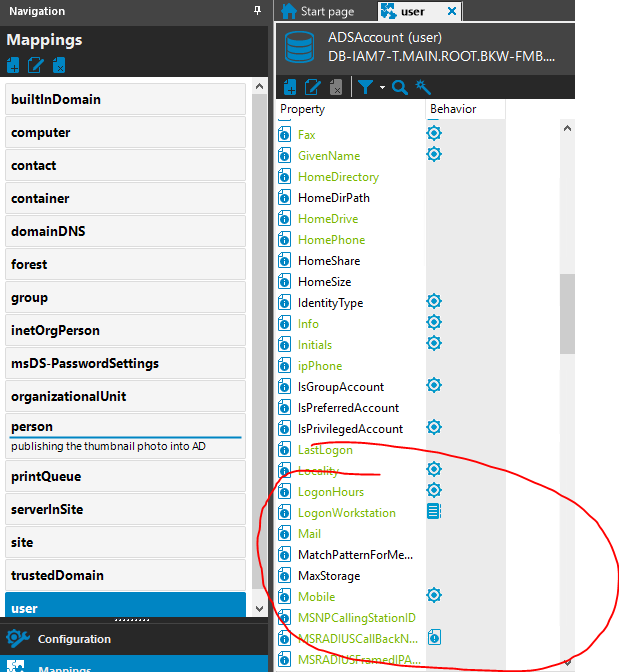Select the ipPhone property
The height and width of the screenshot is (672, 619).
pyautogui.click(x=320, y=366)
